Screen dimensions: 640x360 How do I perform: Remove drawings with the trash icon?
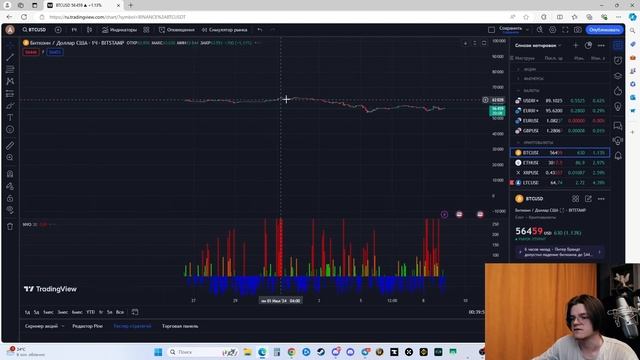(10, 227)
